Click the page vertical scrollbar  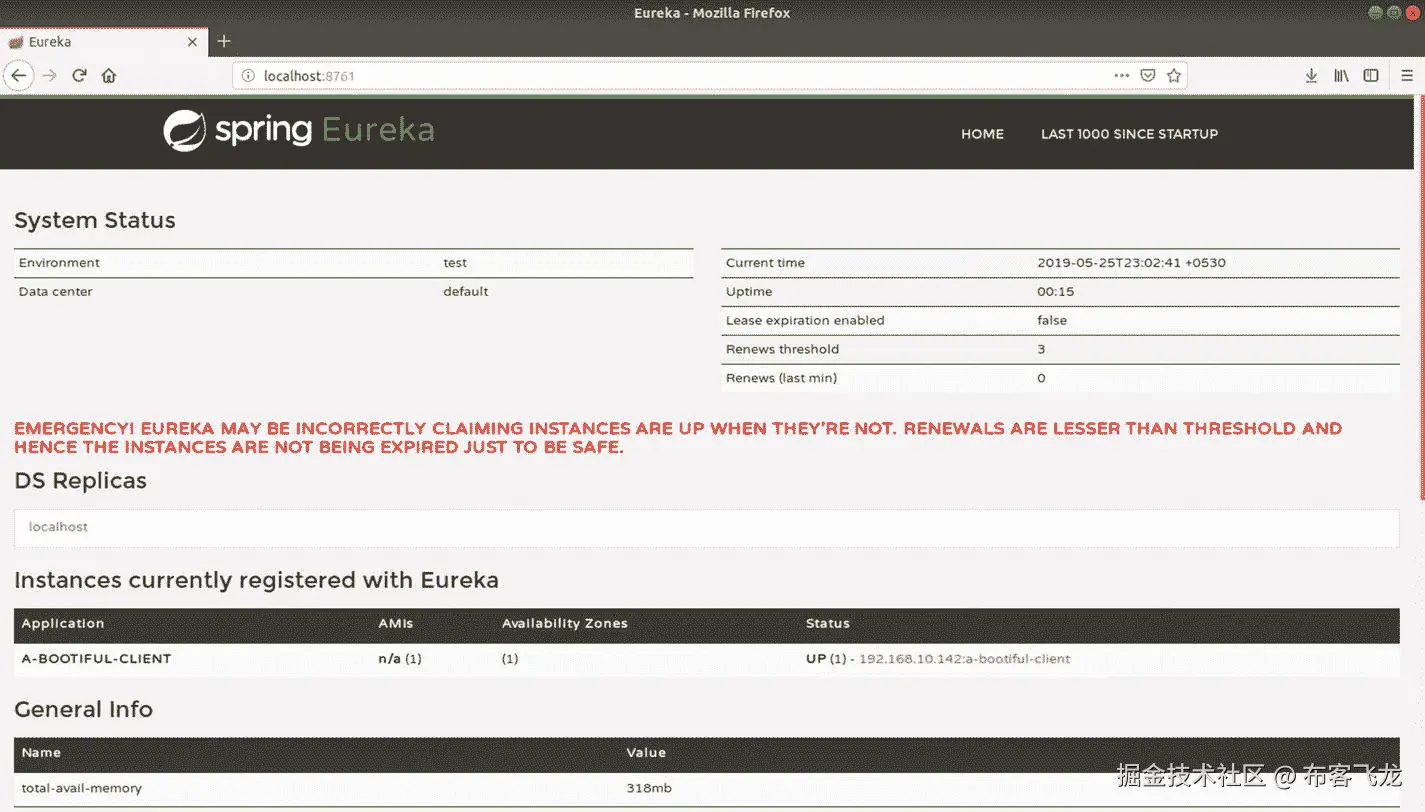(1420, 300)
